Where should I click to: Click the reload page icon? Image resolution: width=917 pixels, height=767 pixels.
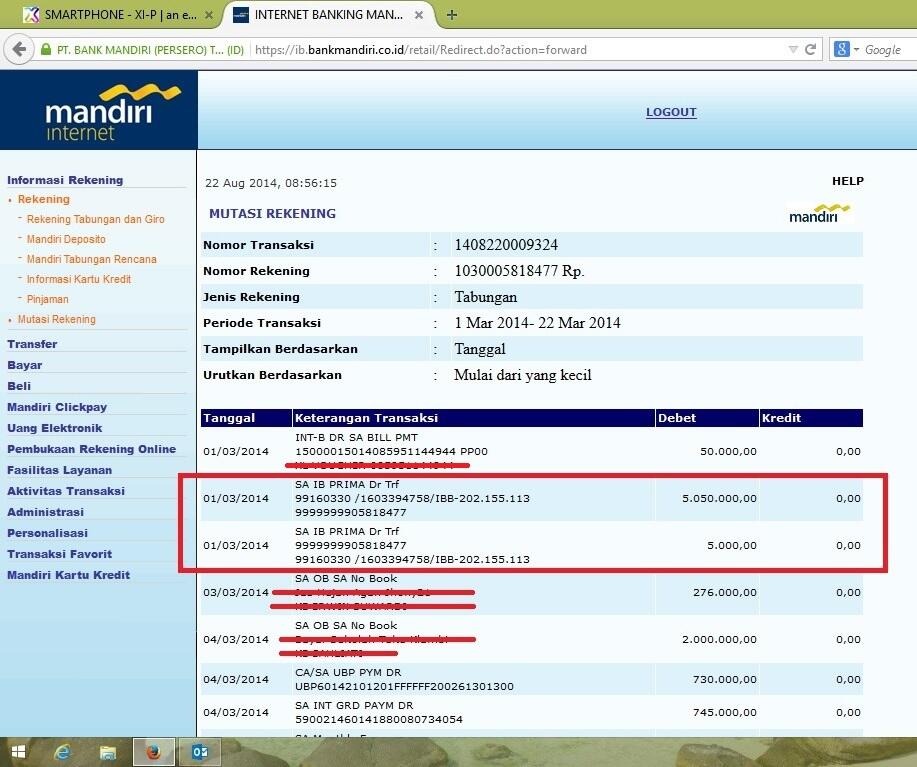(x=811, y=50)
